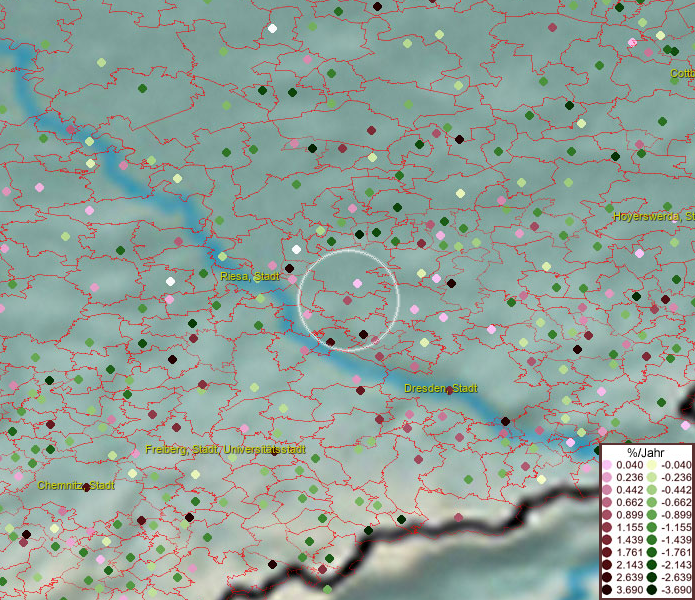Click the 1.155 legend value text
Image resolution: width=695 pixels, height=600 pixels.
[x=629, y=527]
